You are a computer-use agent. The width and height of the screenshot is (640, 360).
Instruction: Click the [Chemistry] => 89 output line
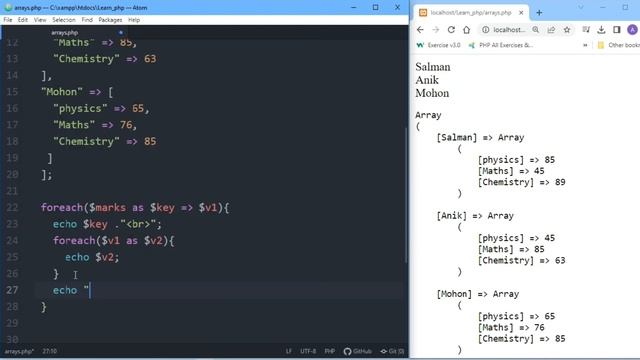click(521, 182)
